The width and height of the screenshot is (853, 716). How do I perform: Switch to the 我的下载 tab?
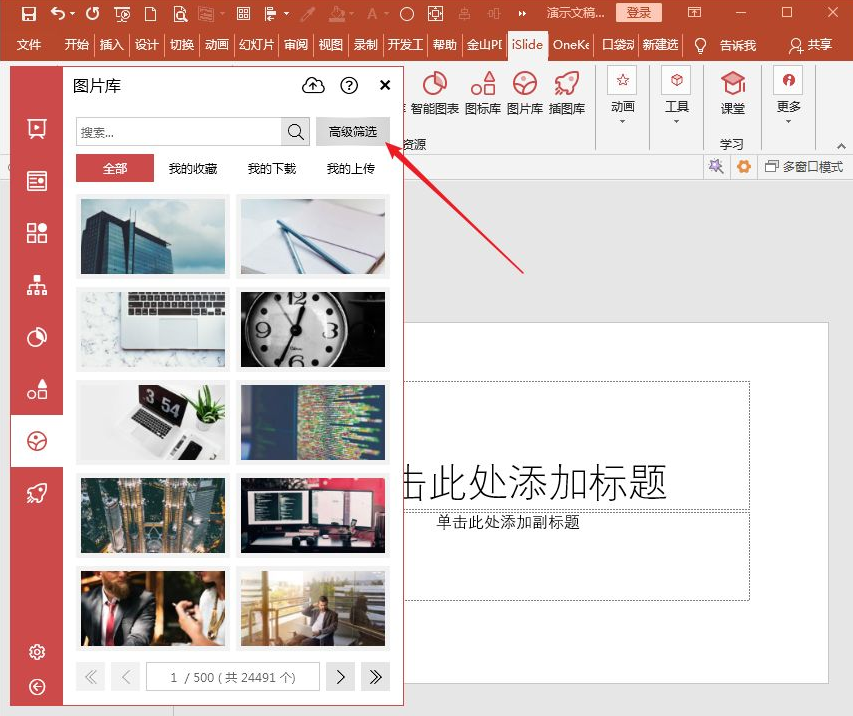[272, 169]
